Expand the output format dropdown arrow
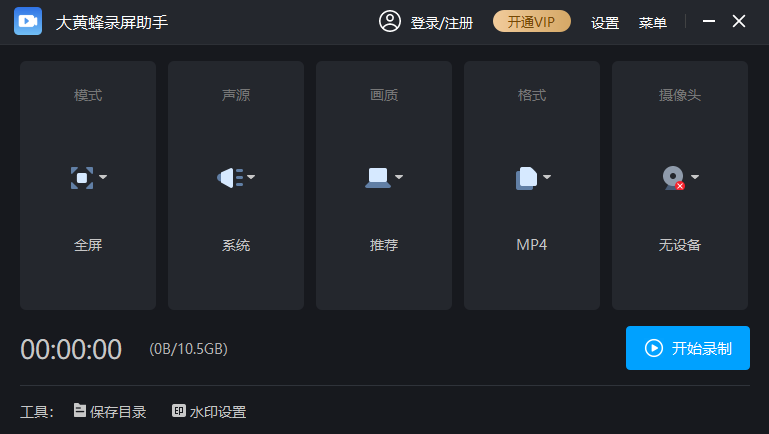This screenshot has width=769, height=434. coord(547,178)
